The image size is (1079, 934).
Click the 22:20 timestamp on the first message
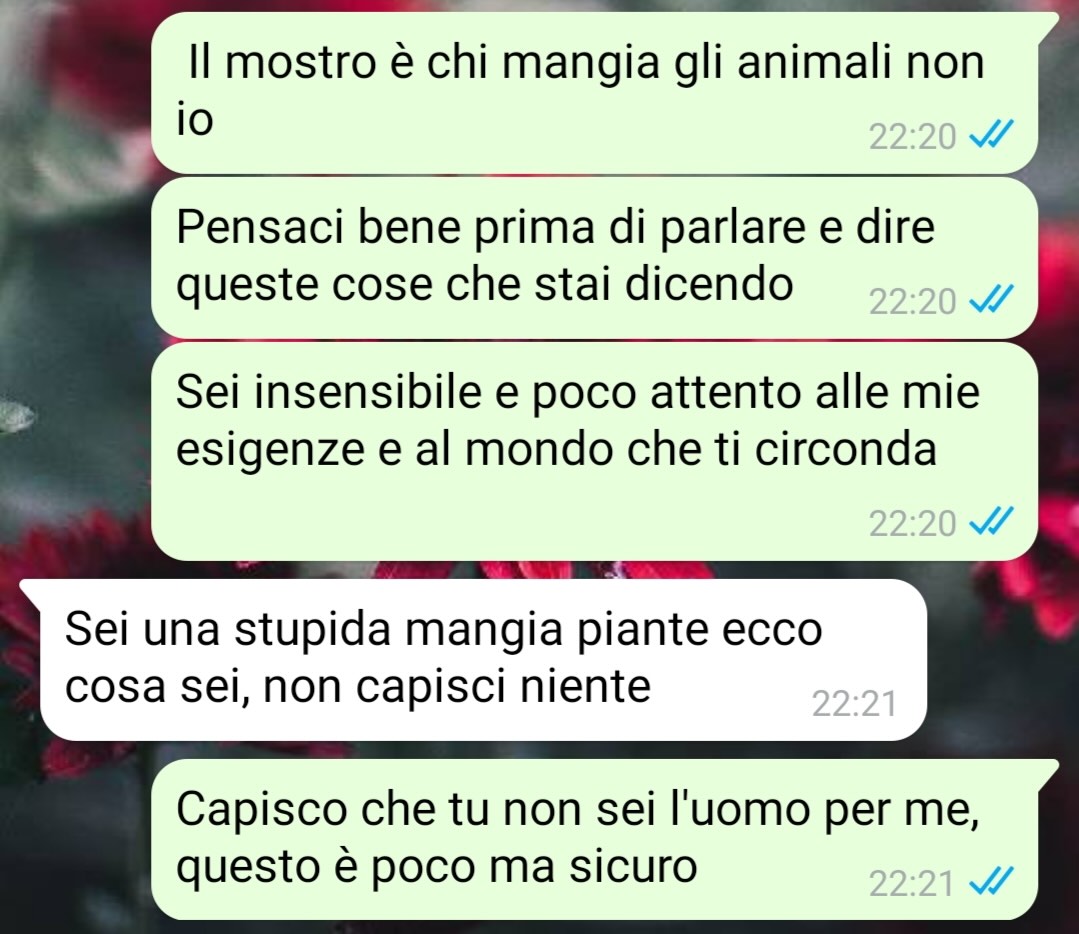(912, 136)
